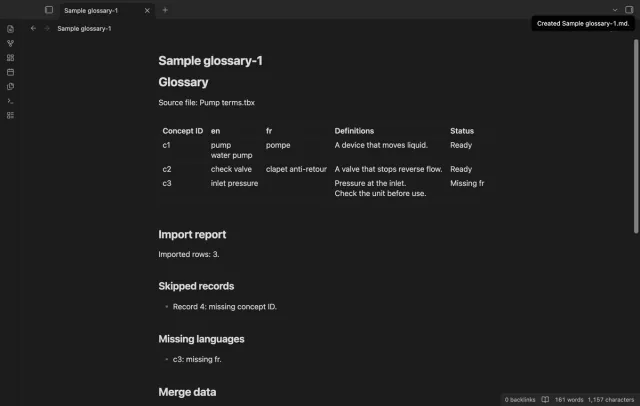Click the 'c3: missing fr.' bullet

[197, 359]
